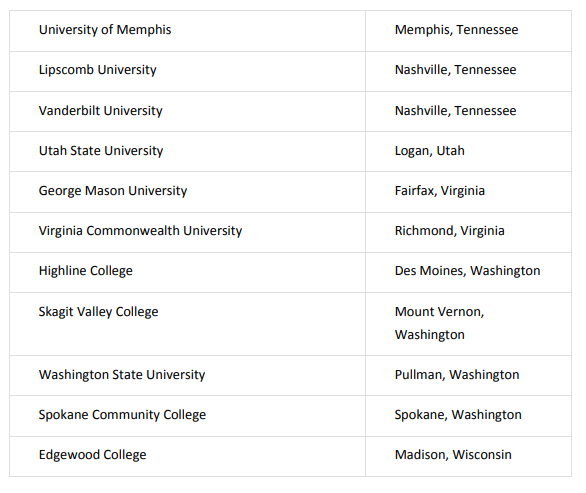The height and width of the screenshot is (493, 586).
Task: Click the Fairfax, Virginia location
Action: [440, 191]
